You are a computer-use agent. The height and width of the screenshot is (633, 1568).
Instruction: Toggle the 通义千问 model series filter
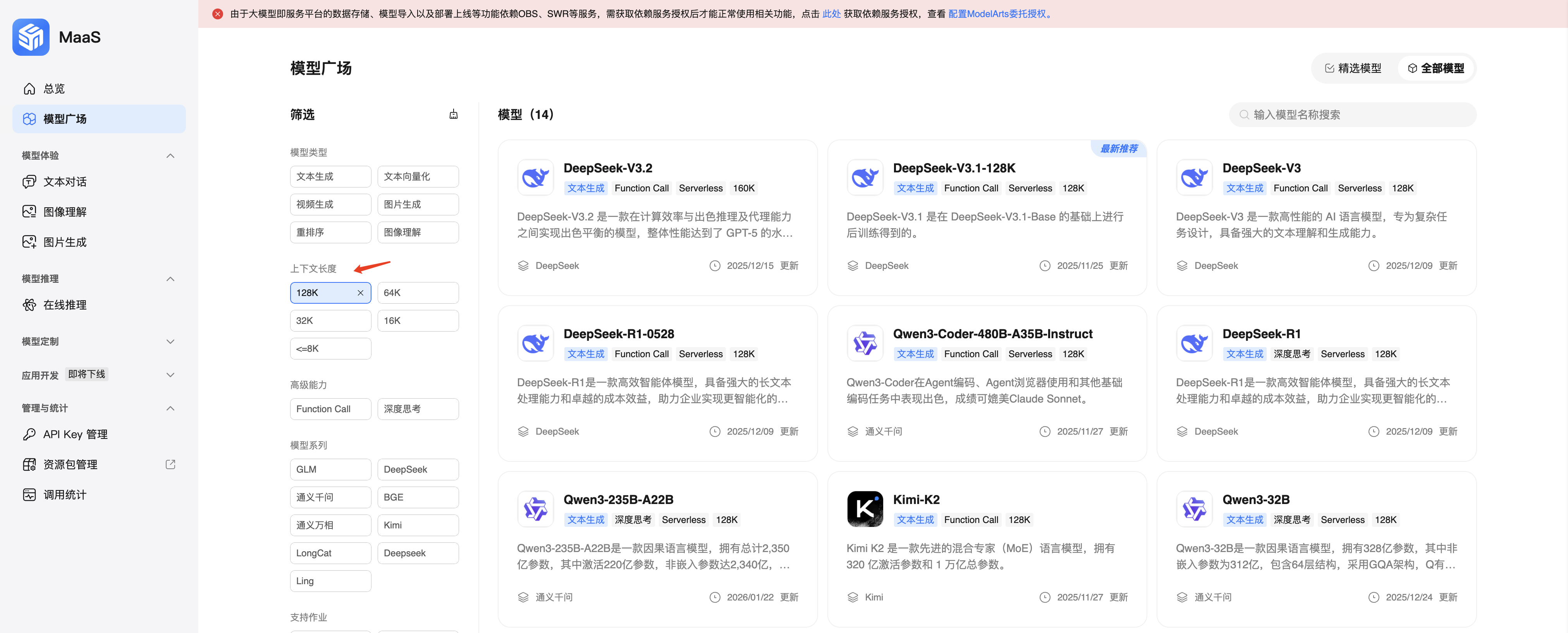tap(330, 497)
